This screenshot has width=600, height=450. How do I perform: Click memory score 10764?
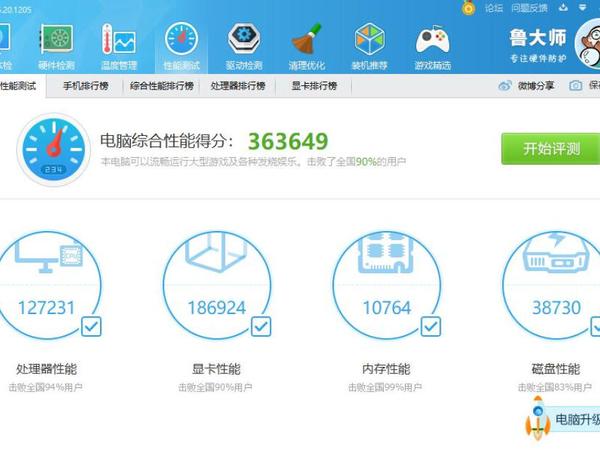click(x=386, y=308)
